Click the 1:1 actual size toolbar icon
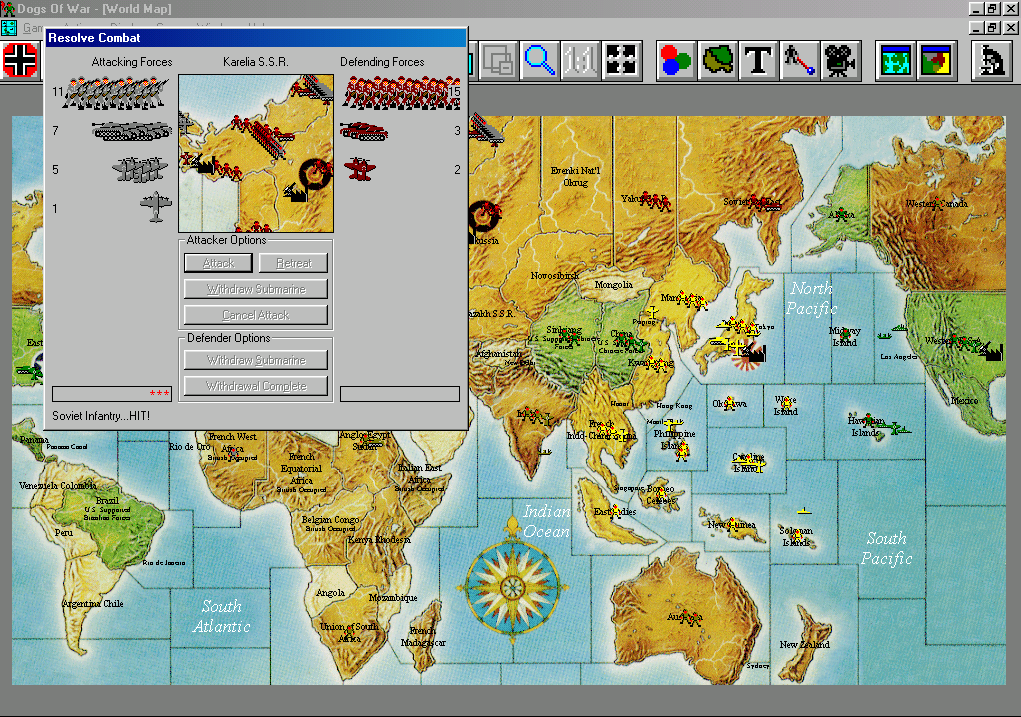 coord(580,61)
